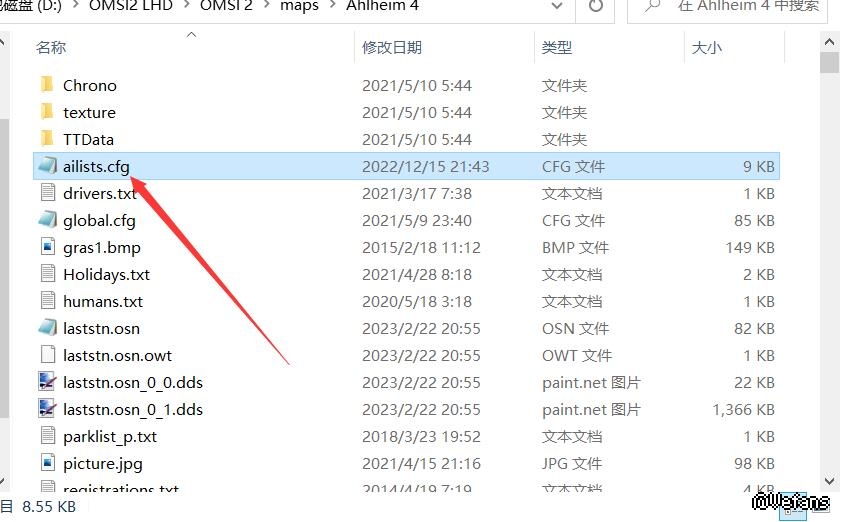Sort by 修改日期 column header
Screen dimensions: 841x522
coord(391,47)
